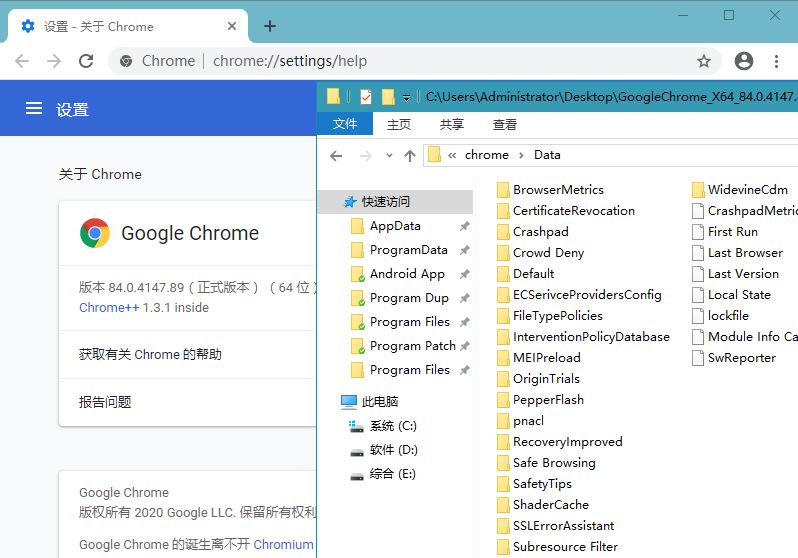The height and width of the screenshot is (558, 798).
Task: Open quick access toolbar customize dropdown
Action: 406,97
